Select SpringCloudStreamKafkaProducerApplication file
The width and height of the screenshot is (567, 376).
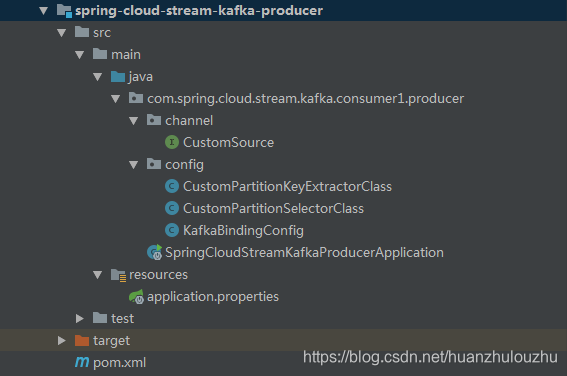pyautogui.click(x=304, y=252)
